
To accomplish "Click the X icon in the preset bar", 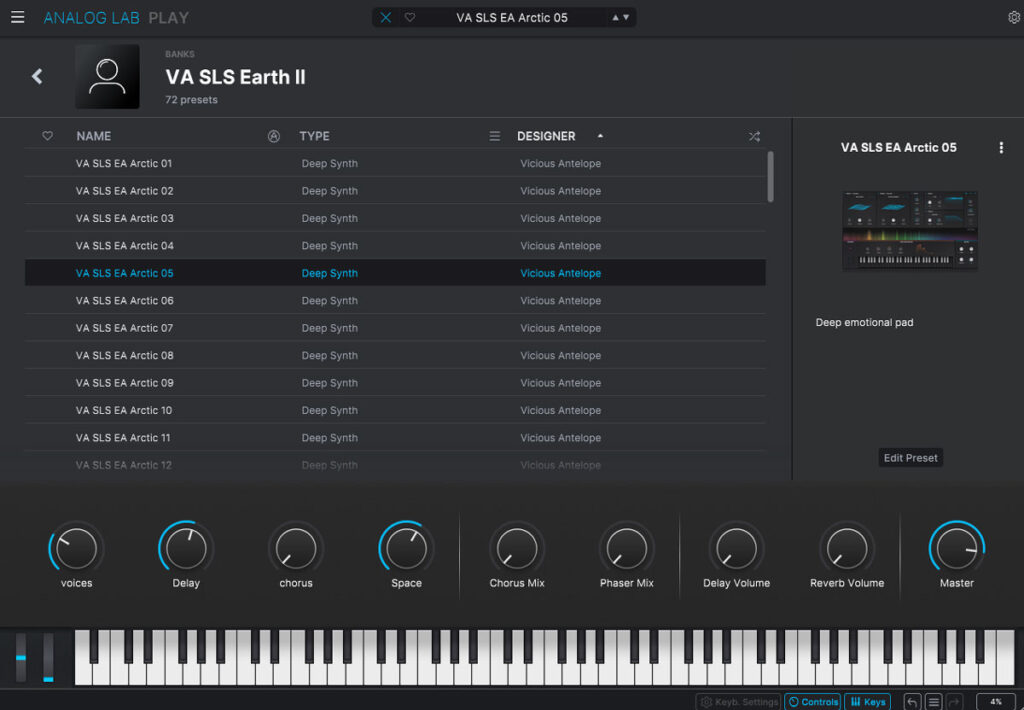I will click(386, 17).
